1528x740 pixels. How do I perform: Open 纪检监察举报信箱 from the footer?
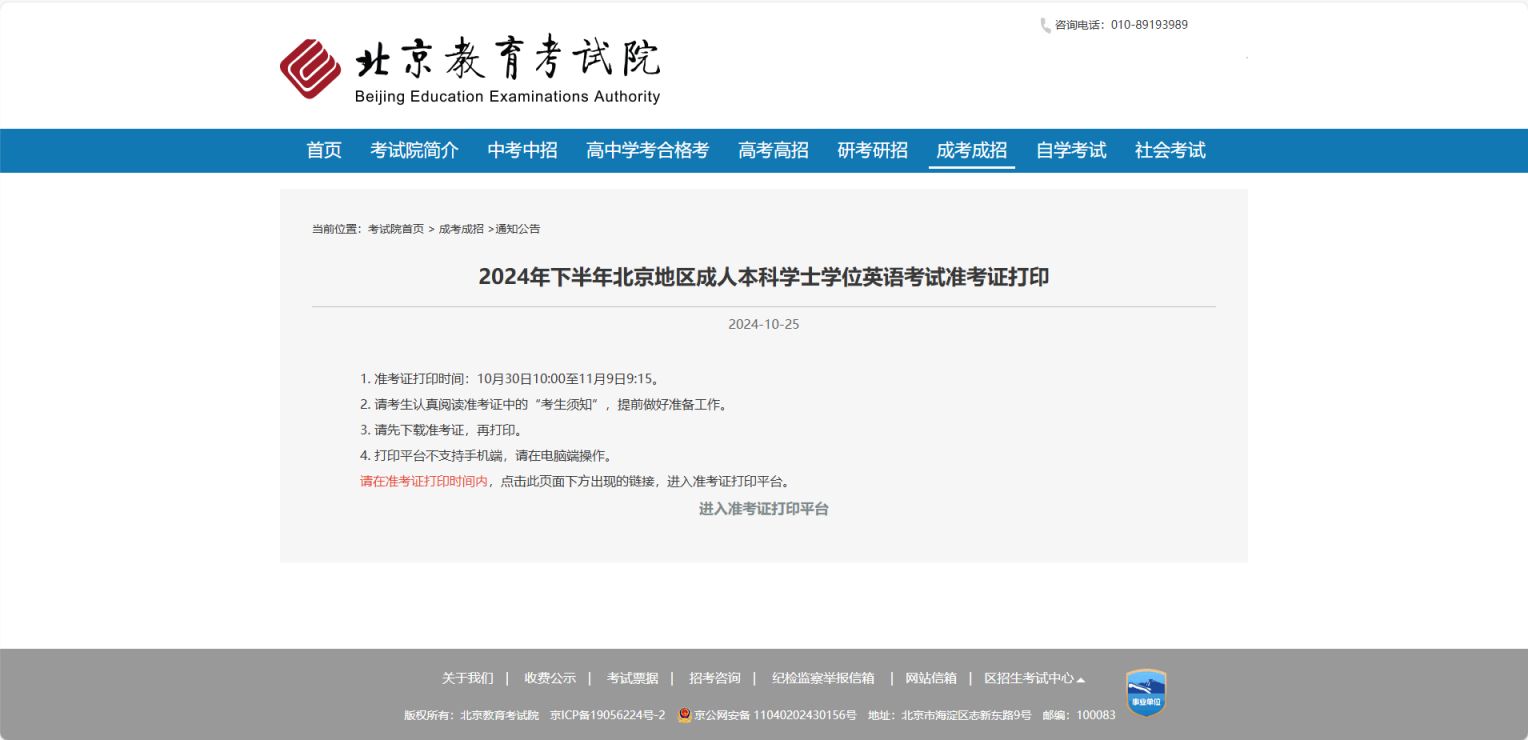(x=821, y=678)
